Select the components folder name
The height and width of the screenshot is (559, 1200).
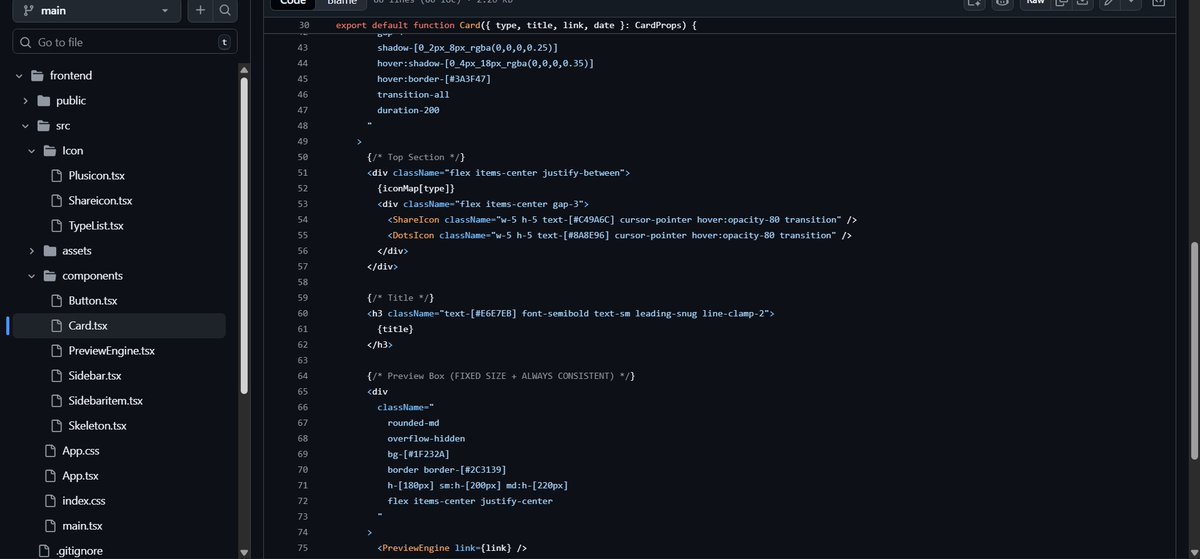pos(93,276)
